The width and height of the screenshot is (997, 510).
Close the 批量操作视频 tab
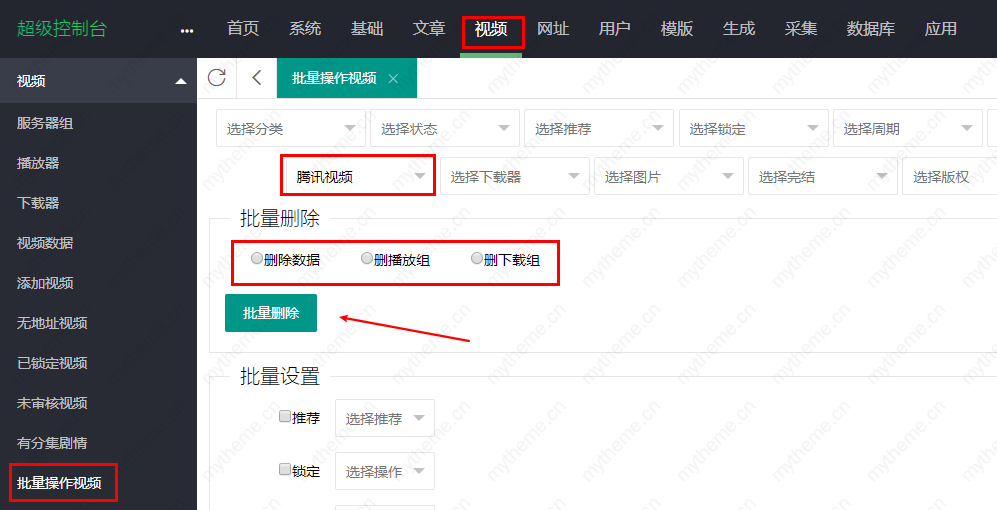(393, 79)
